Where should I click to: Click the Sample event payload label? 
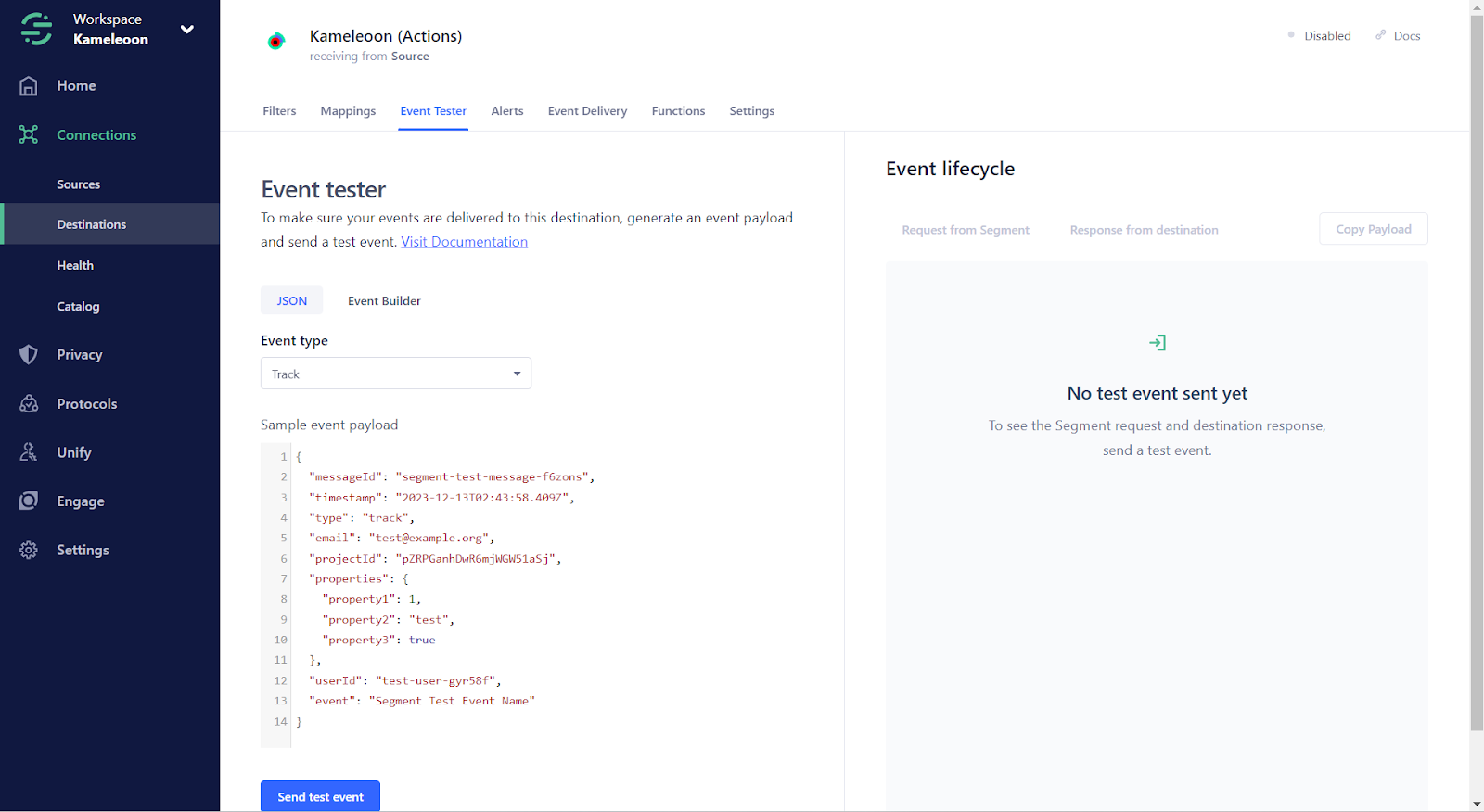[x=329, y=425]
